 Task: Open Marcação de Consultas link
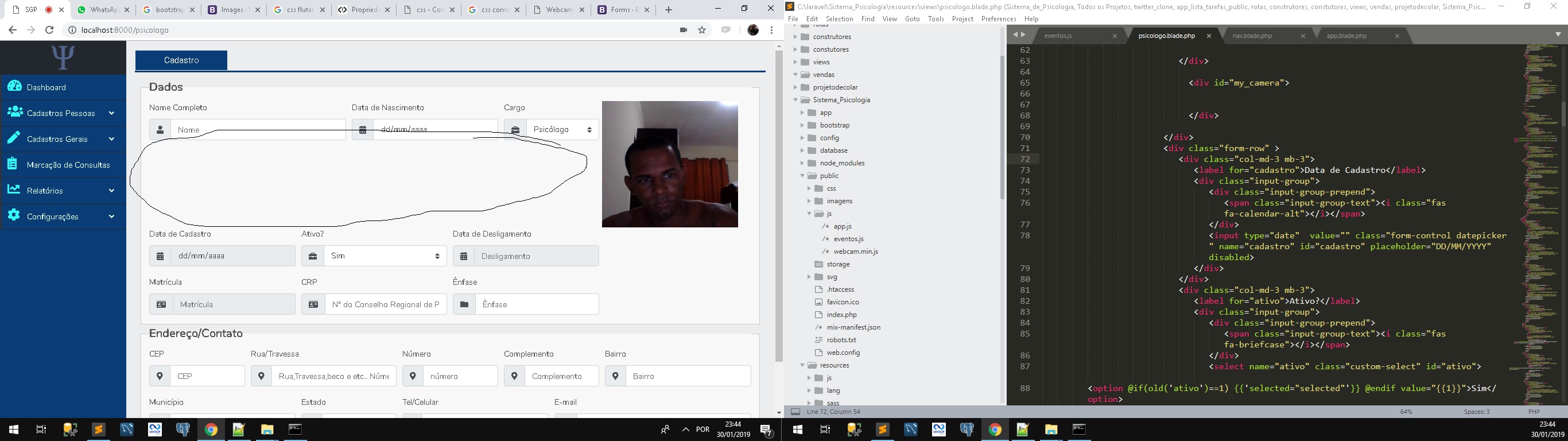[68, 165]
